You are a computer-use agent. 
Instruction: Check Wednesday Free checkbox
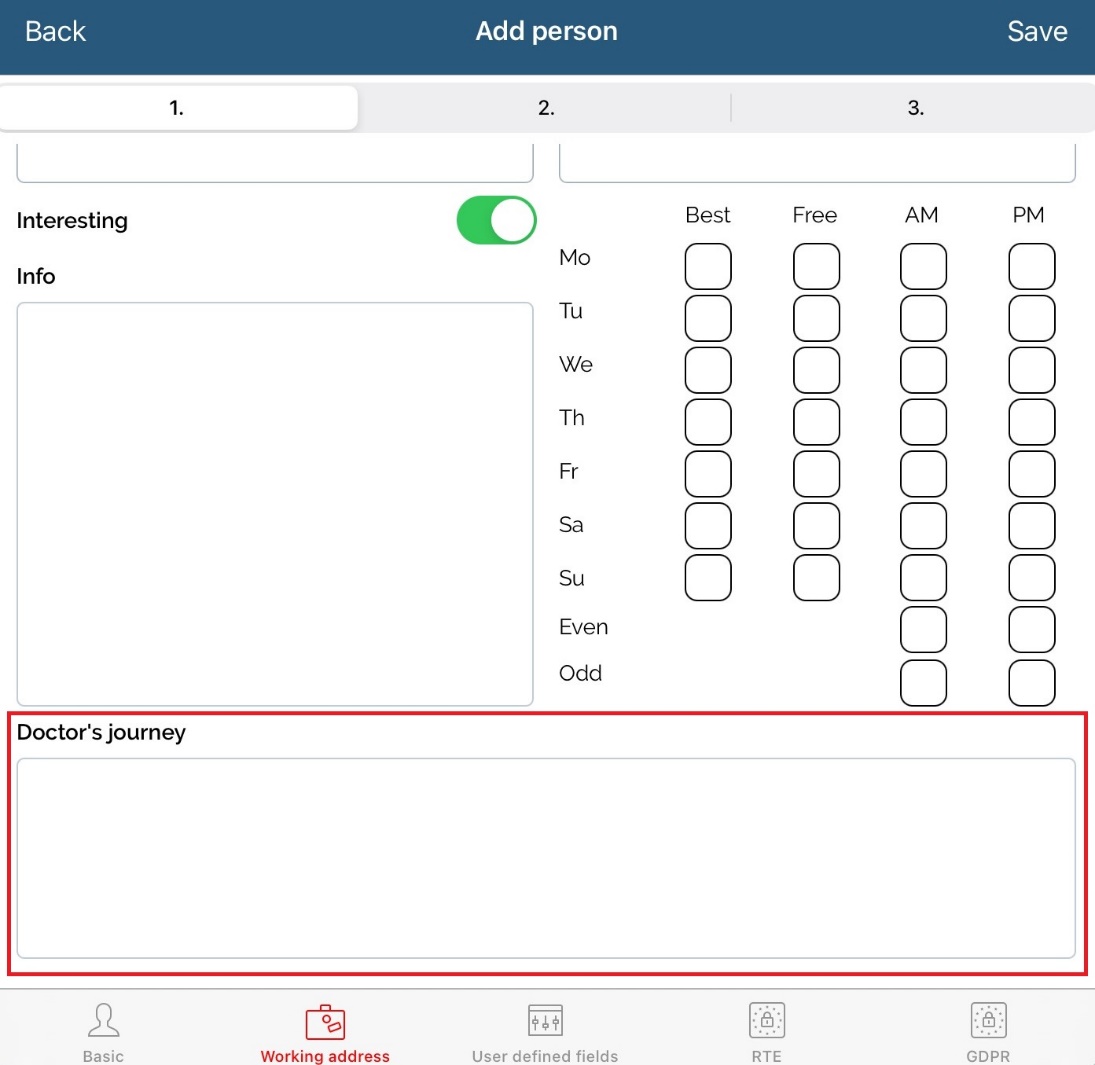816,371
